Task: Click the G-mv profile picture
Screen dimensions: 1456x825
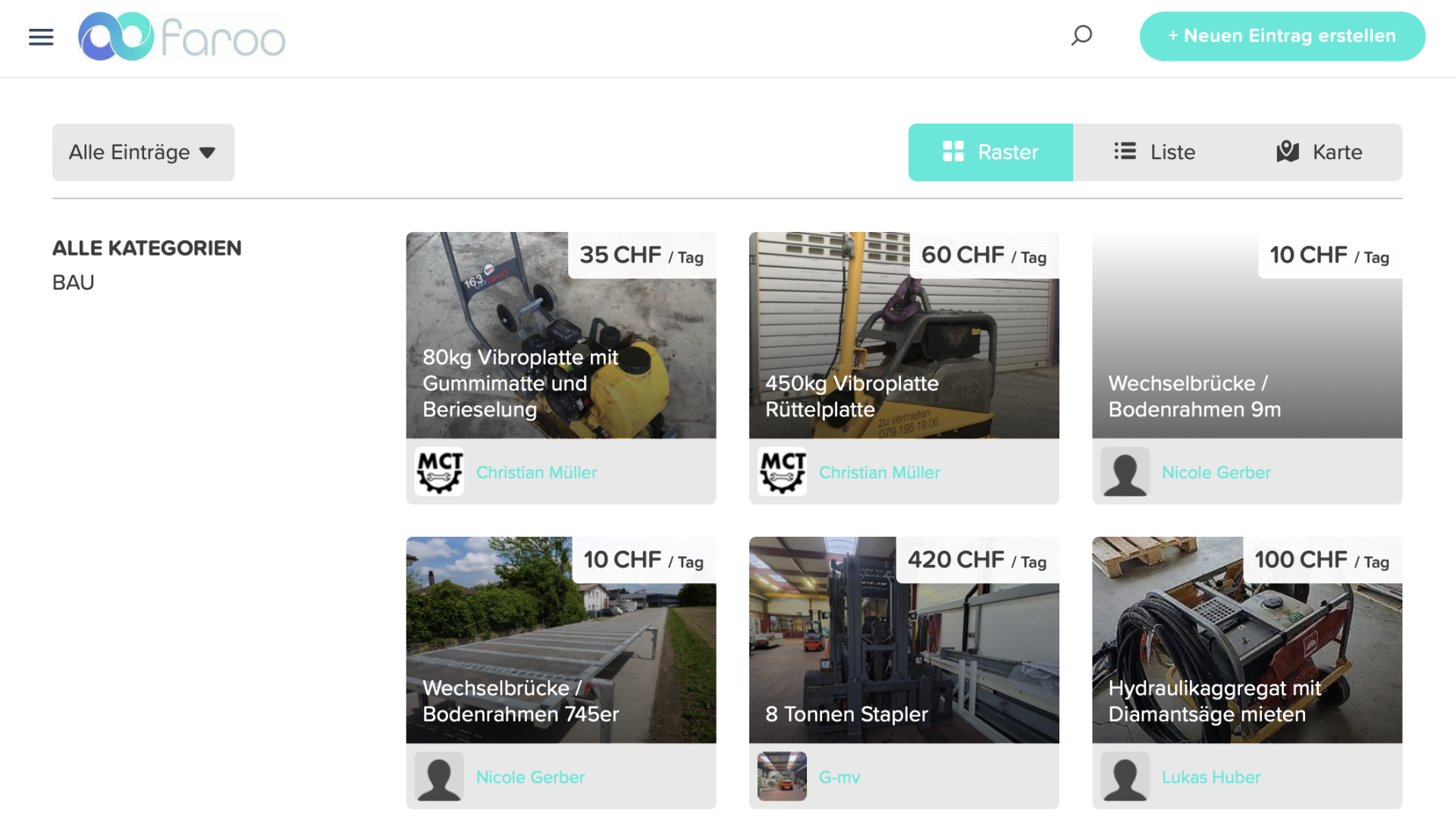Action: pos(782,776)
